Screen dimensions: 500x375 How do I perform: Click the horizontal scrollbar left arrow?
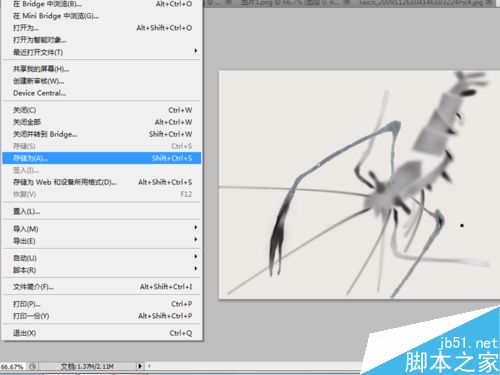tap(149, 366)
